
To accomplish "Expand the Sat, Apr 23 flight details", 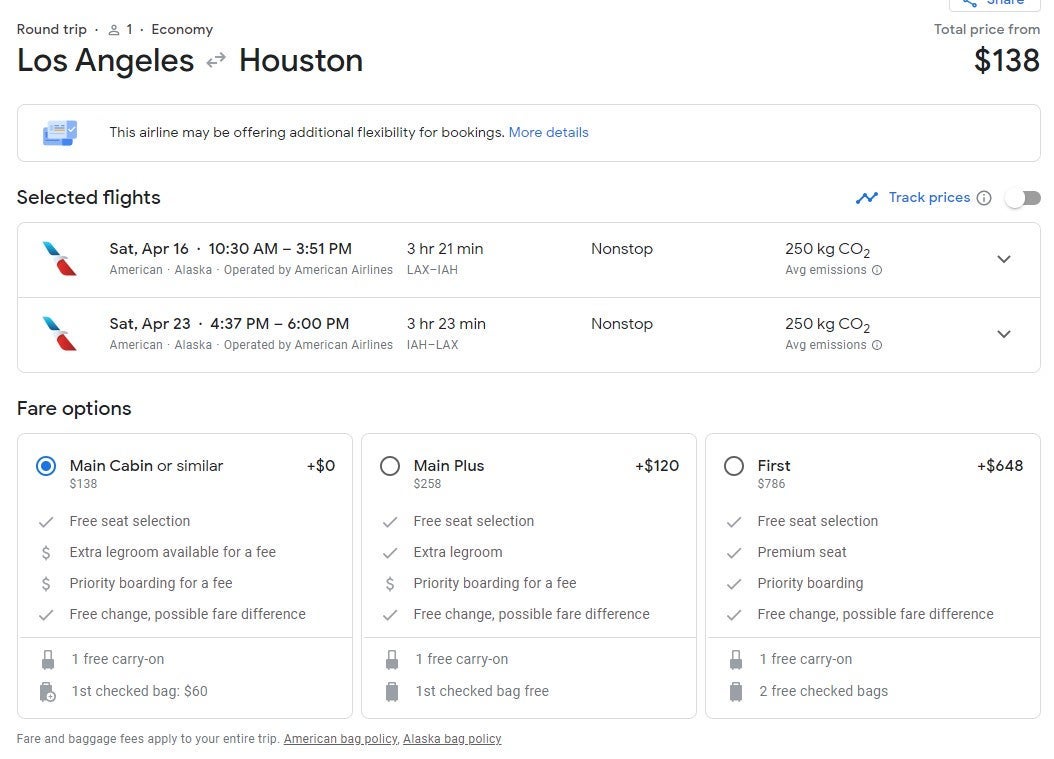I will (x=1004, y=334).
